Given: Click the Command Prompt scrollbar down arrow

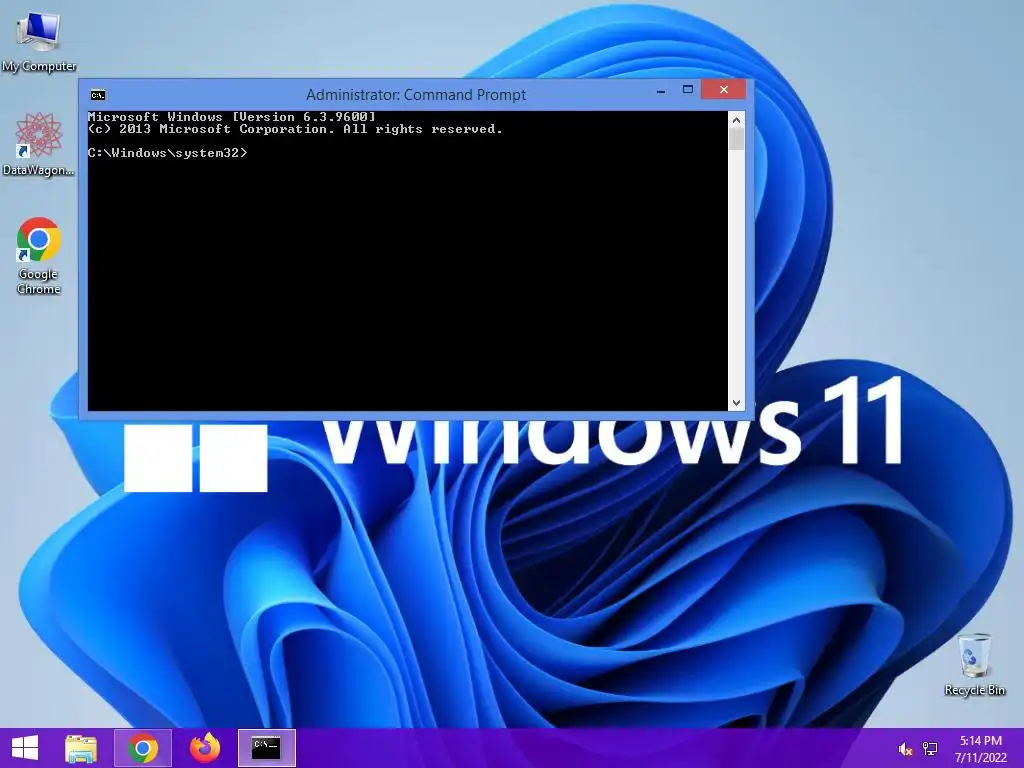Looking at the screenshot, I should (x=736, y=403).
